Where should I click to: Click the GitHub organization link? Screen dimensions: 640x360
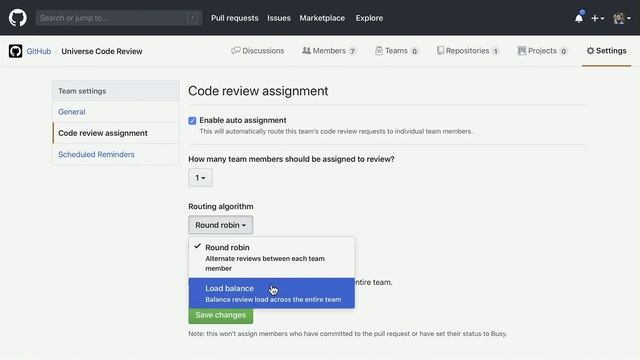39,51
